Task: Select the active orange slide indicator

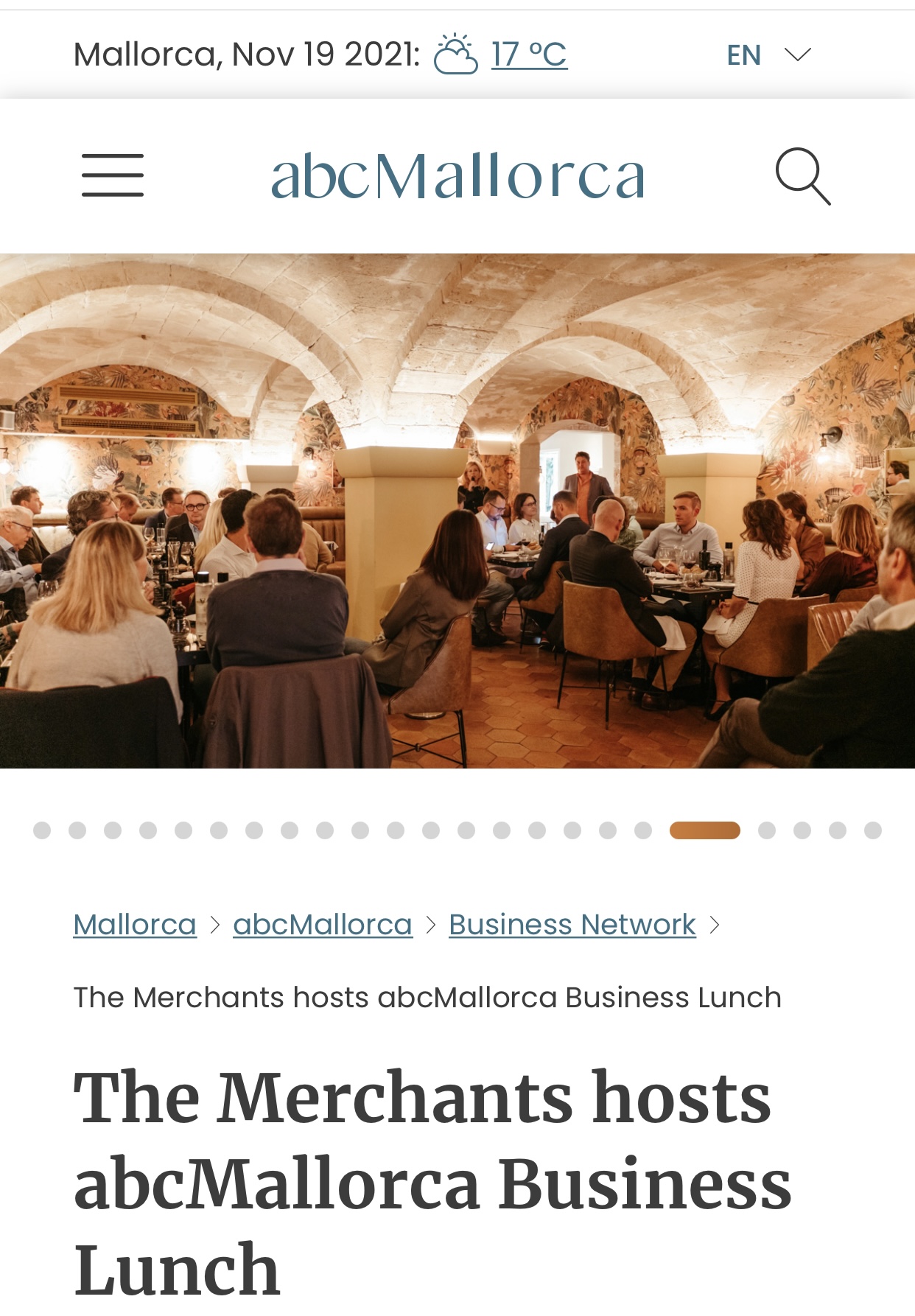Action: [x=705, y=830]
